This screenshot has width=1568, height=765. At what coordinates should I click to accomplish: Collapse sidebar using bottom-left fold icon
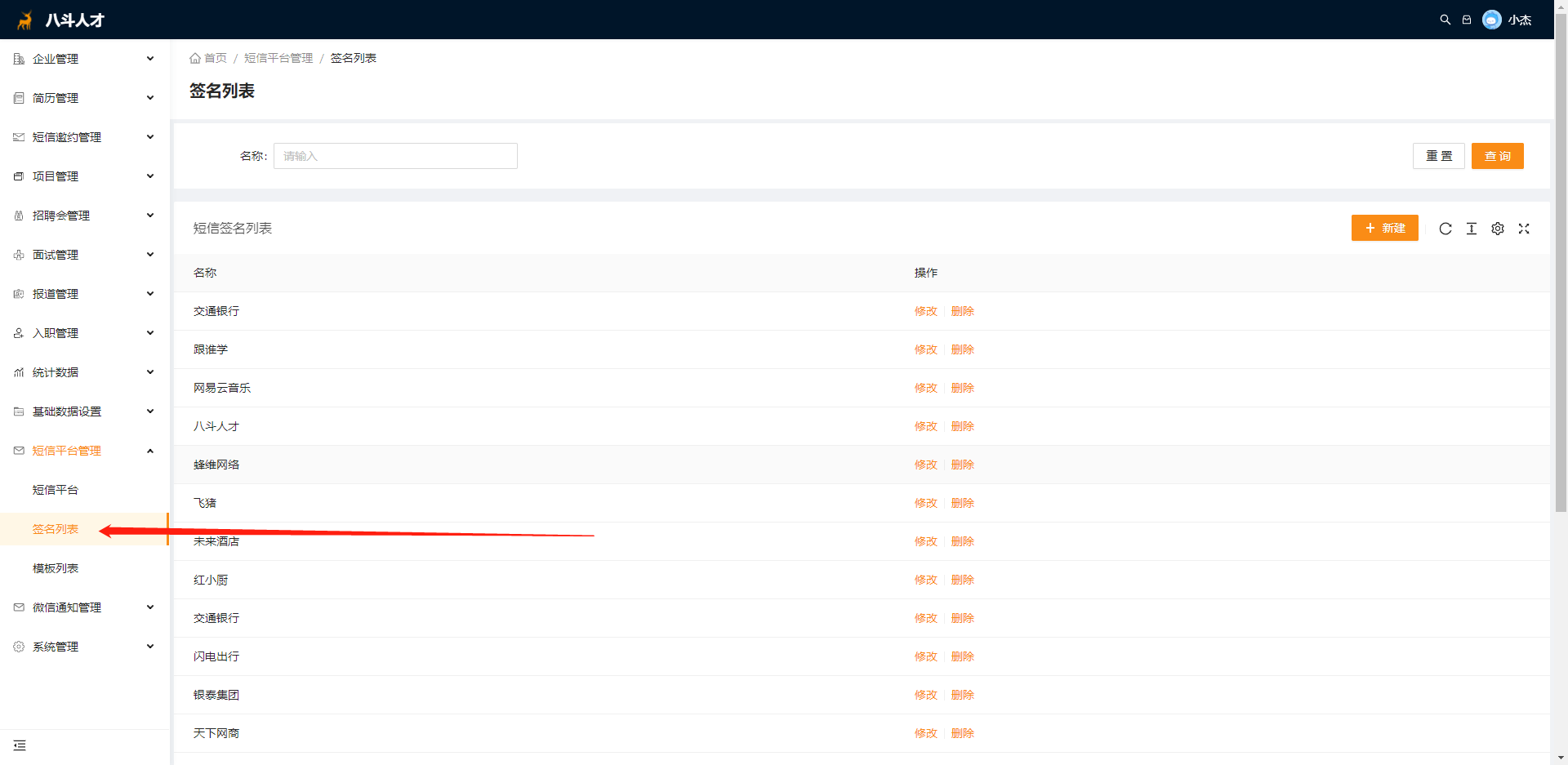point(20,745)
